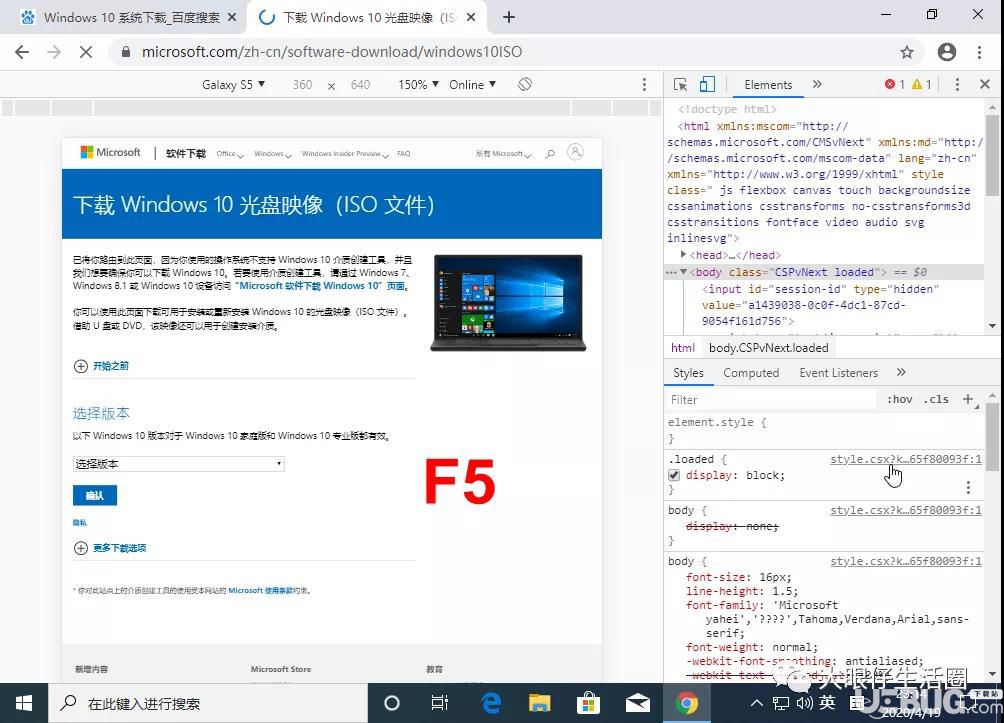Click the Microsoft logo on the page
The width and height of the screenshot is (1004, 723).
click(x=110, y=152)
